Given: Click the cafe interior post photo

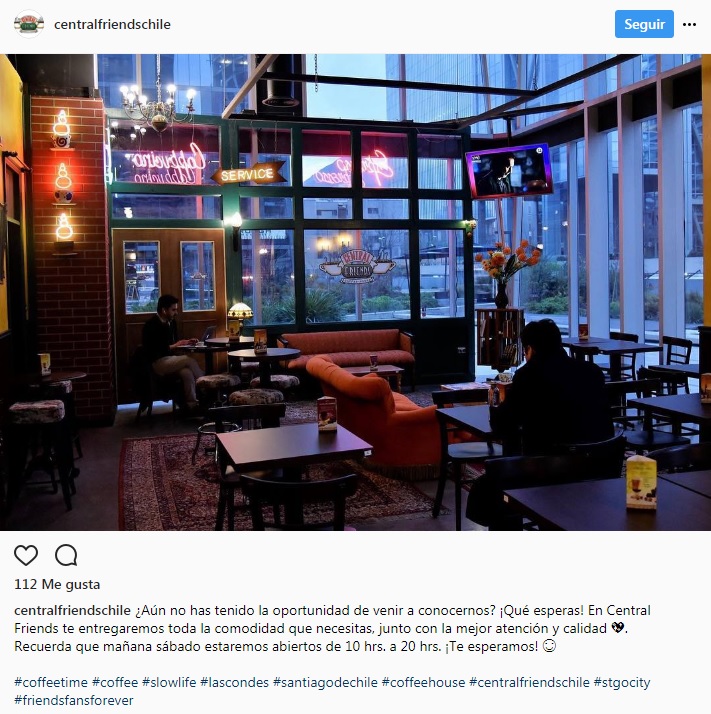Looking at the screenshot, I should tap(355, 292).
